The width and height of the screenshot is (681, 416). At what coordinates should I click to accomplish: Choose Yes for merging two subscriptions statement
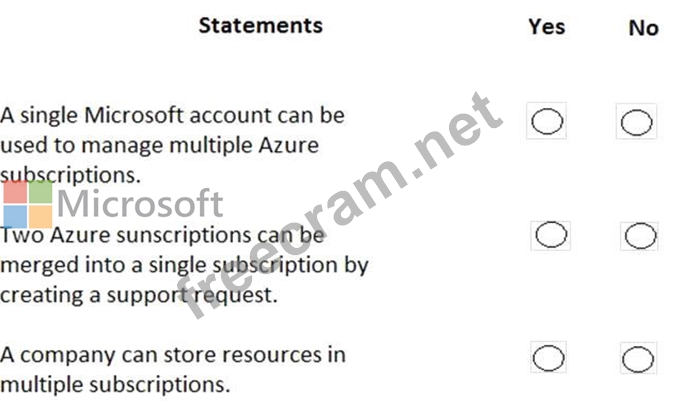[x=551, y=235]
